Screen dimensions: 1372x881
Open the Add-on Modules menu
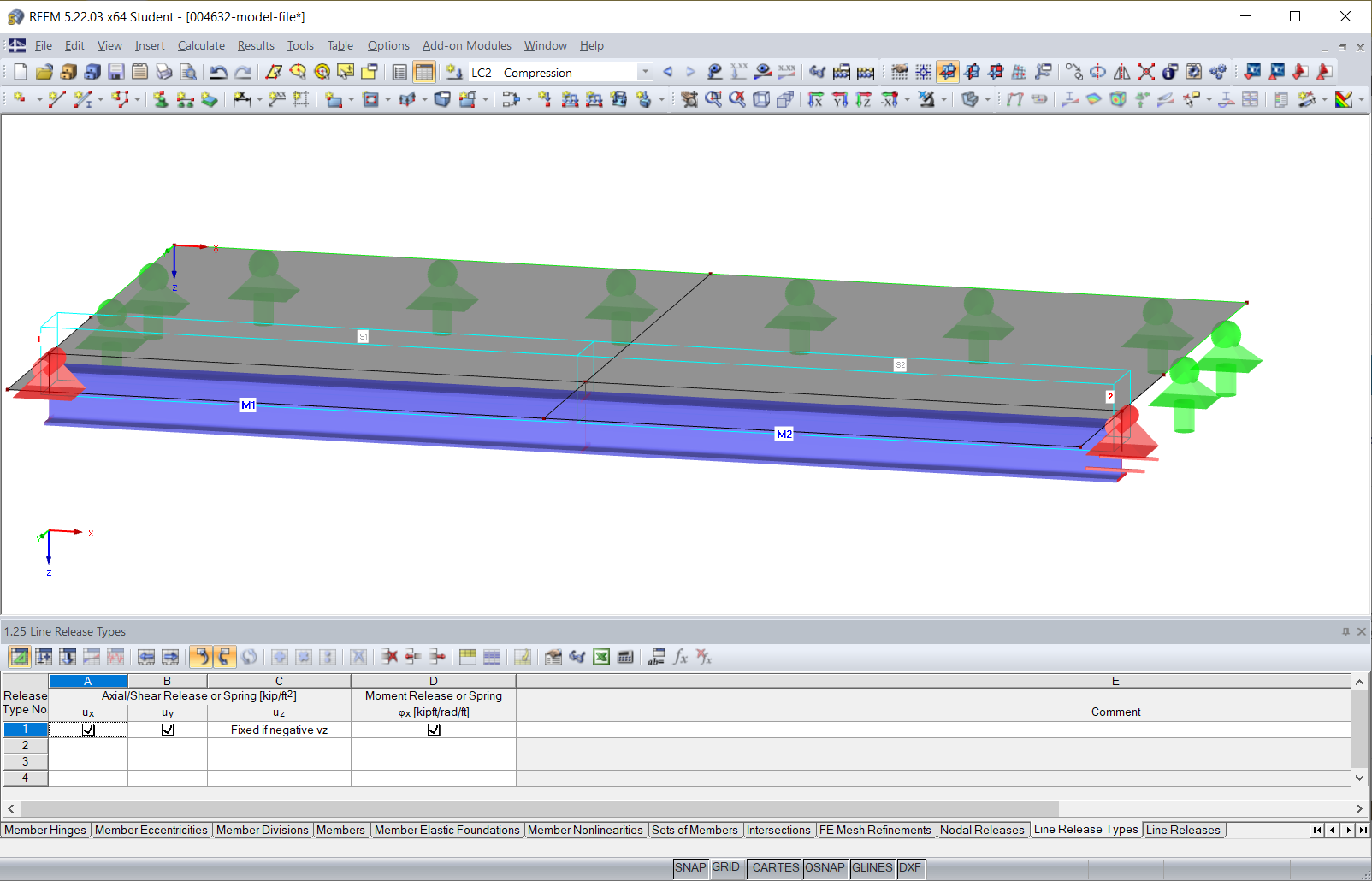466,45
